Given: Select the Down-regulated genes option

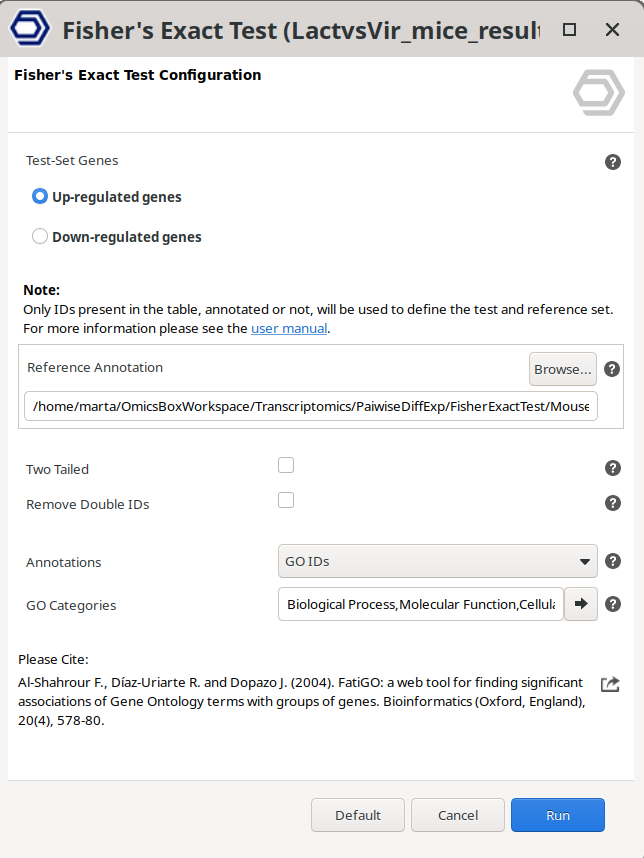Looking at the screenshot, I should (x=40, y=237).
